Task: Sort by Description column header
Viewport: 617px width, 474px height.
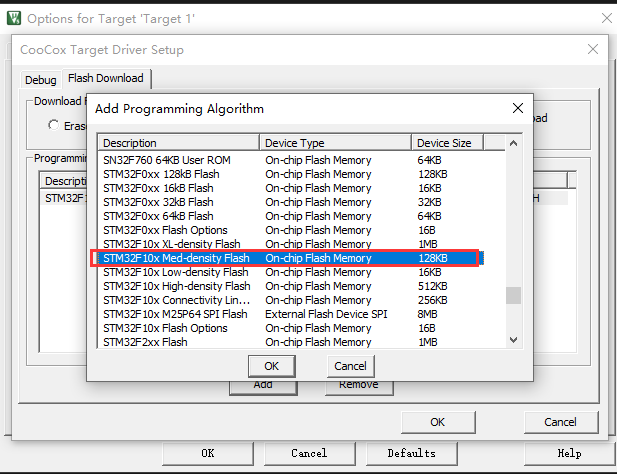Action: (x=178, y=143)
